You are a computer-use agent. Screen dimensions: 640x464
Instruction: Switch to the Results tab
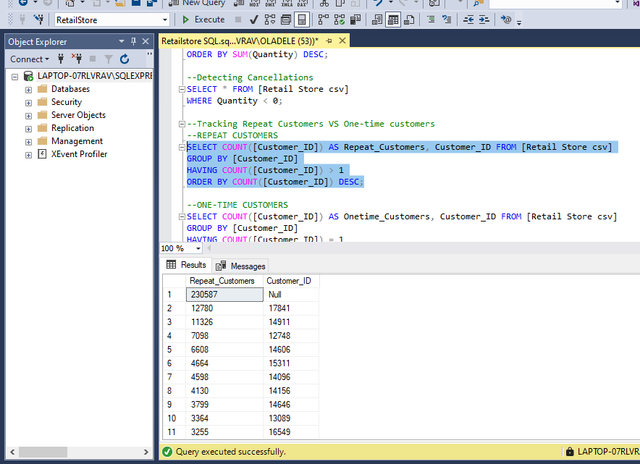(x=186, y=265)
